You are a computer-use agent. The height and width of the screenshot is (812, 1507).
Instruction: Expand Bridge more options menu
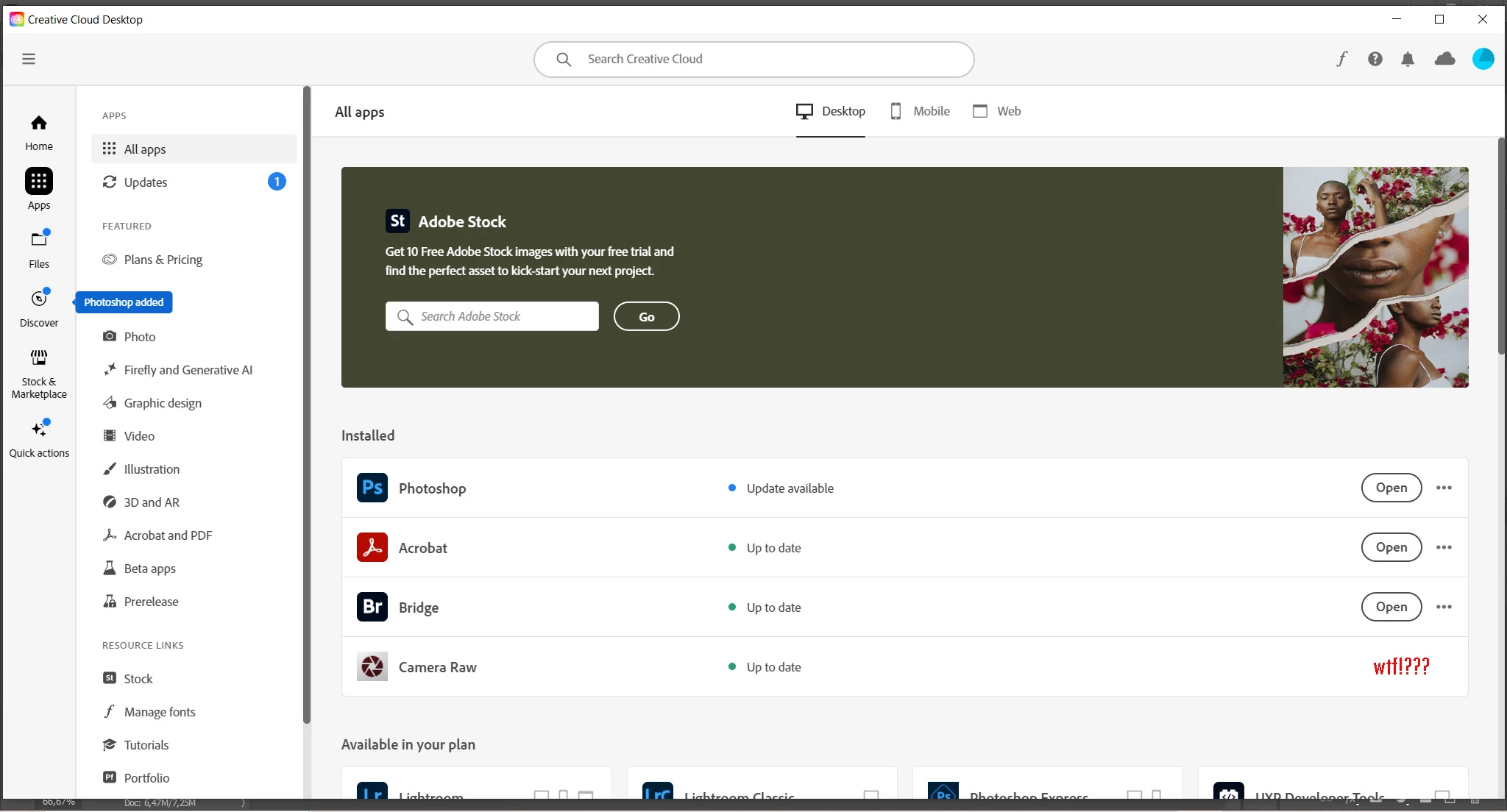click(x=1444, y=607)
